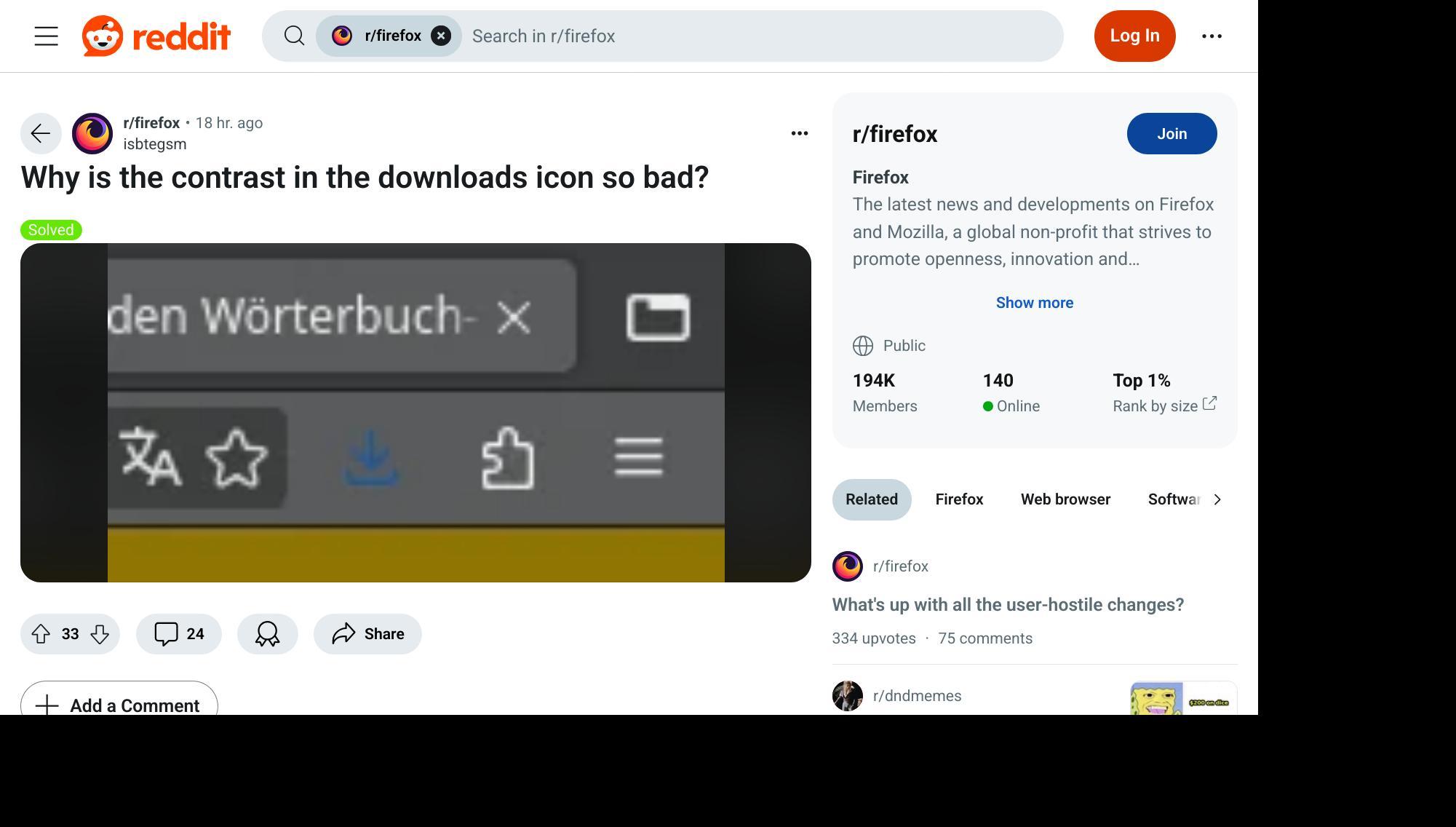Click the Reddit snoo logo
This screenshot has width=1456, height=827.
pyautogui.click(x=103, y=35)
